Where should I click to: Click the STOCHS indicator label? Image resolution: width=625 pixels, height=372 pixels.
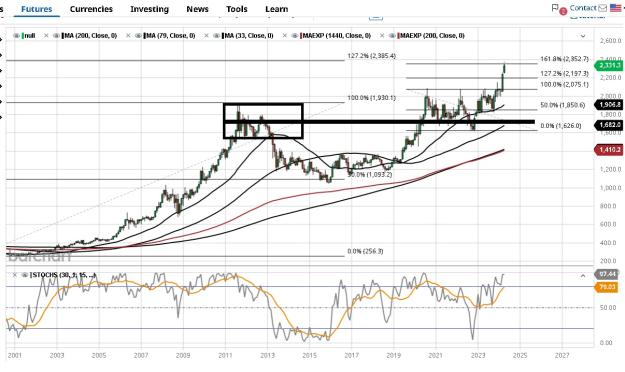coord(63,275)
